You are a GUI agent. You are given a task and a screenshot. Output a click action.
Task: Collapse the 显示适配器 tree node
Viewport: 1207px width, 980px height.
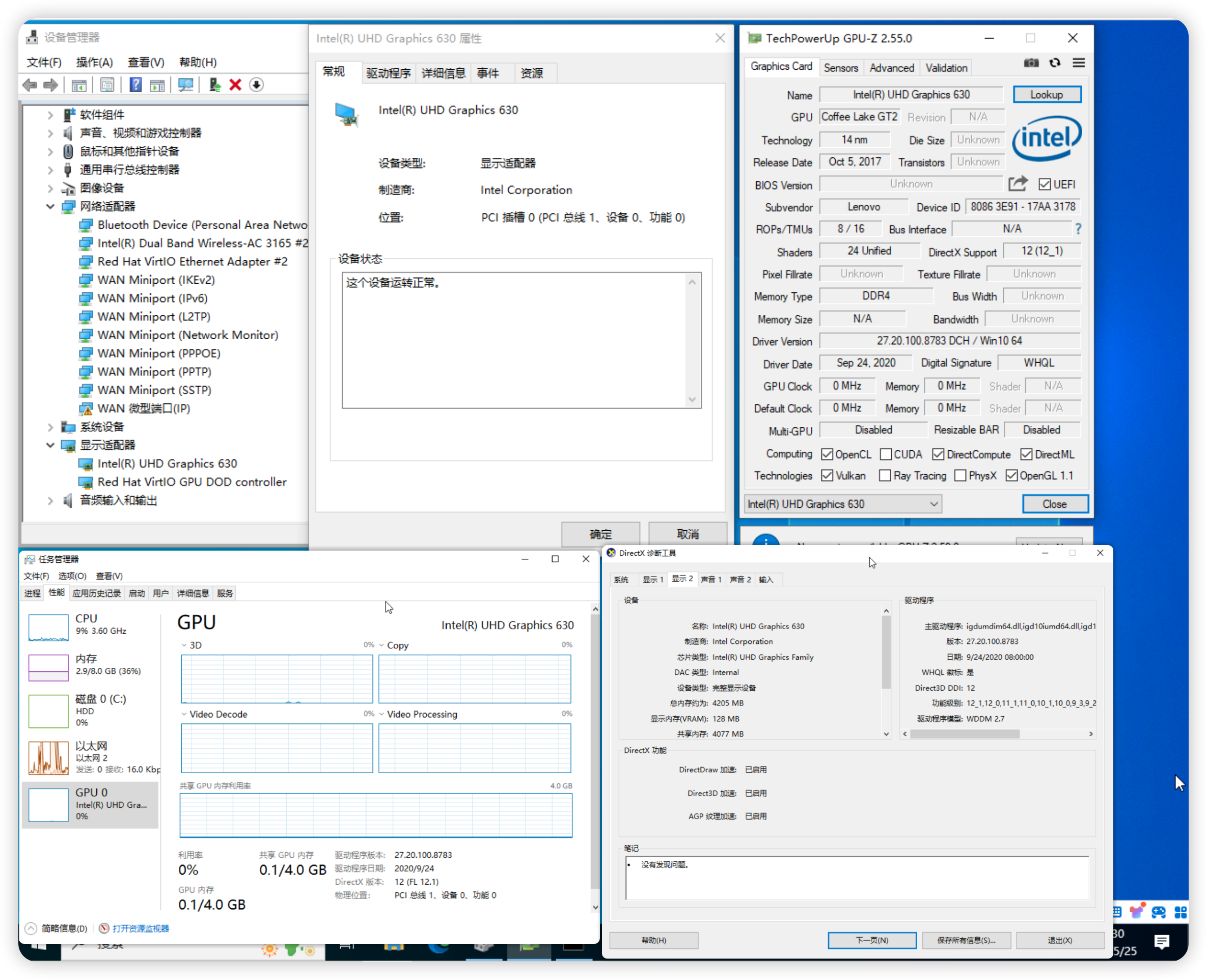pyautogui.click(x=50, y=445)
